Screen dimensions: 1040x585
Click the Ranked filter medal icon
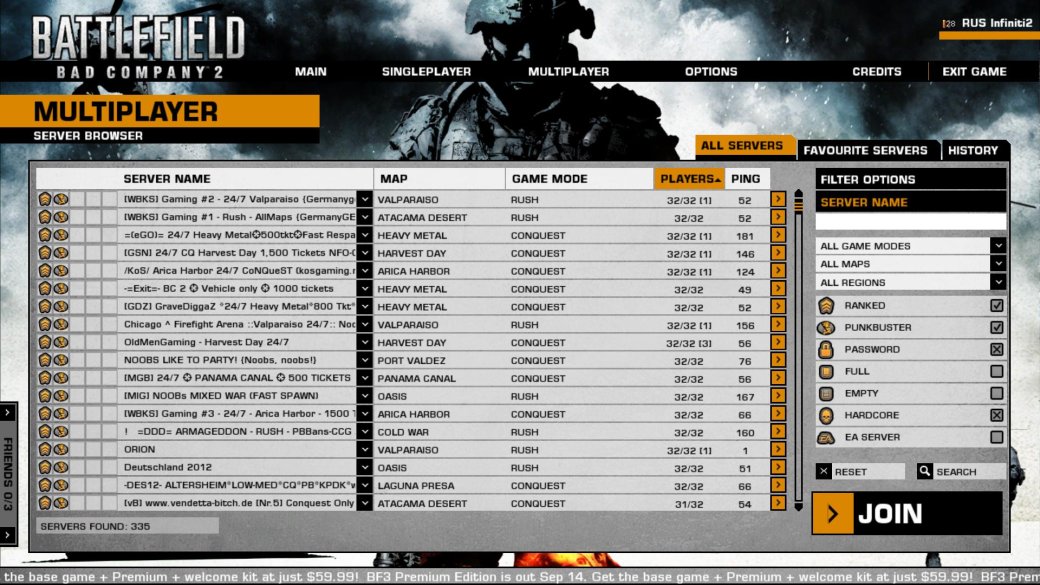pos(826,306)
